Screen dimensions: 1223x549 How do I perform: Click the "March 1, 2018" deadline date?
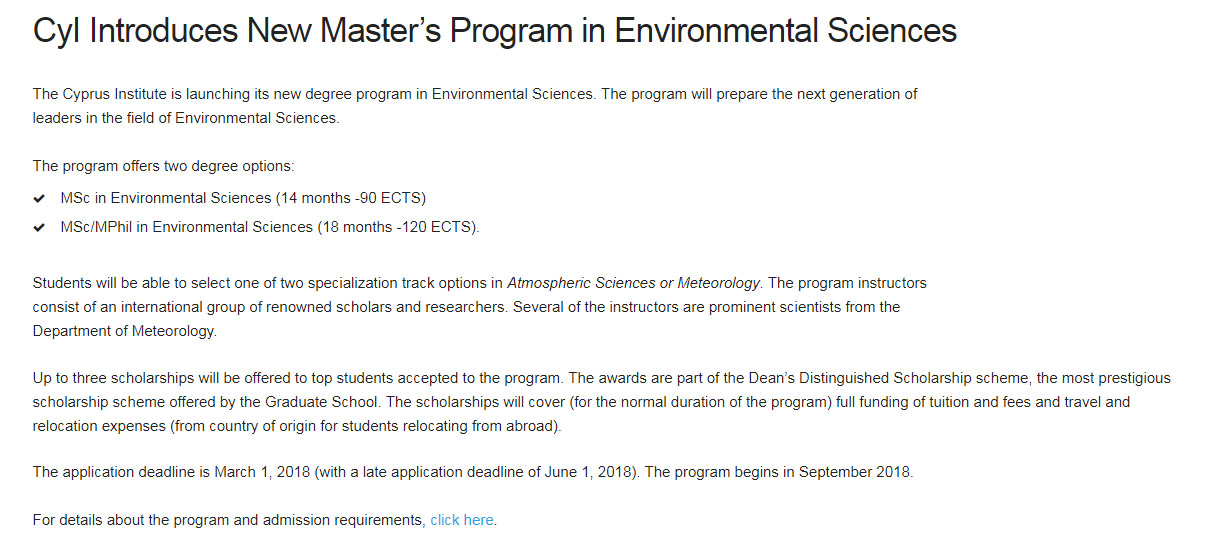click(262, 472)
